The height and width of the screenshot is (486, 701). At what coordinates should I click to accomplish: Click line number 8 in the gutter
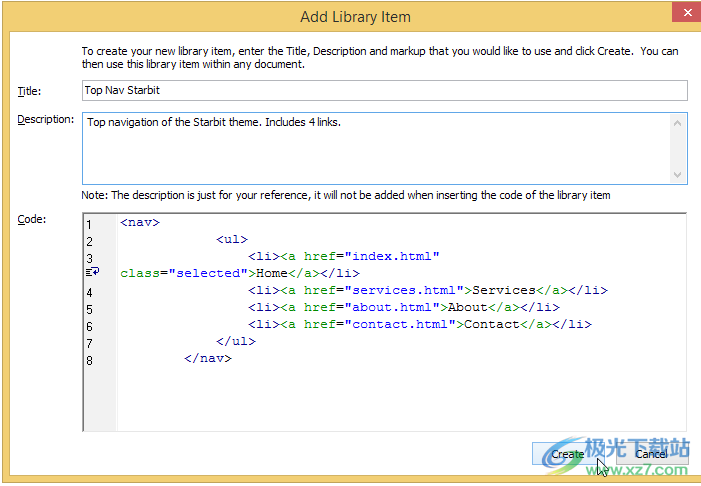click(x=89, y=361)
